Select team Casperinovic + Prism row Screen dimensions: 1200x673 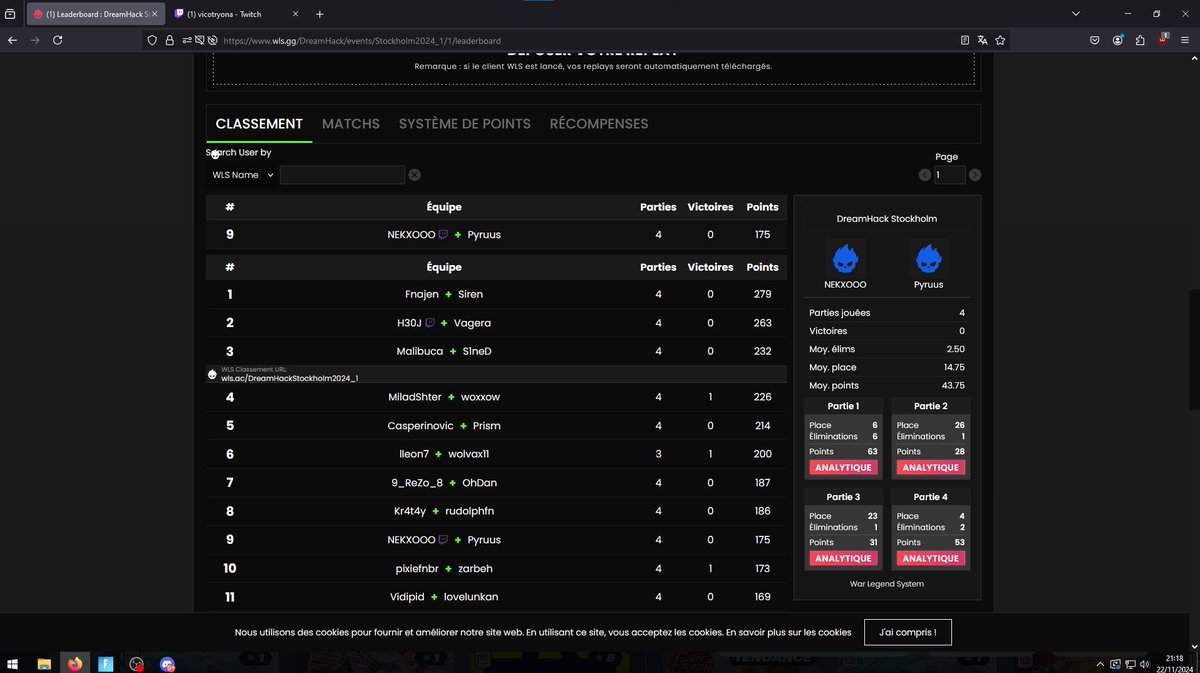(x=496, y=425)
